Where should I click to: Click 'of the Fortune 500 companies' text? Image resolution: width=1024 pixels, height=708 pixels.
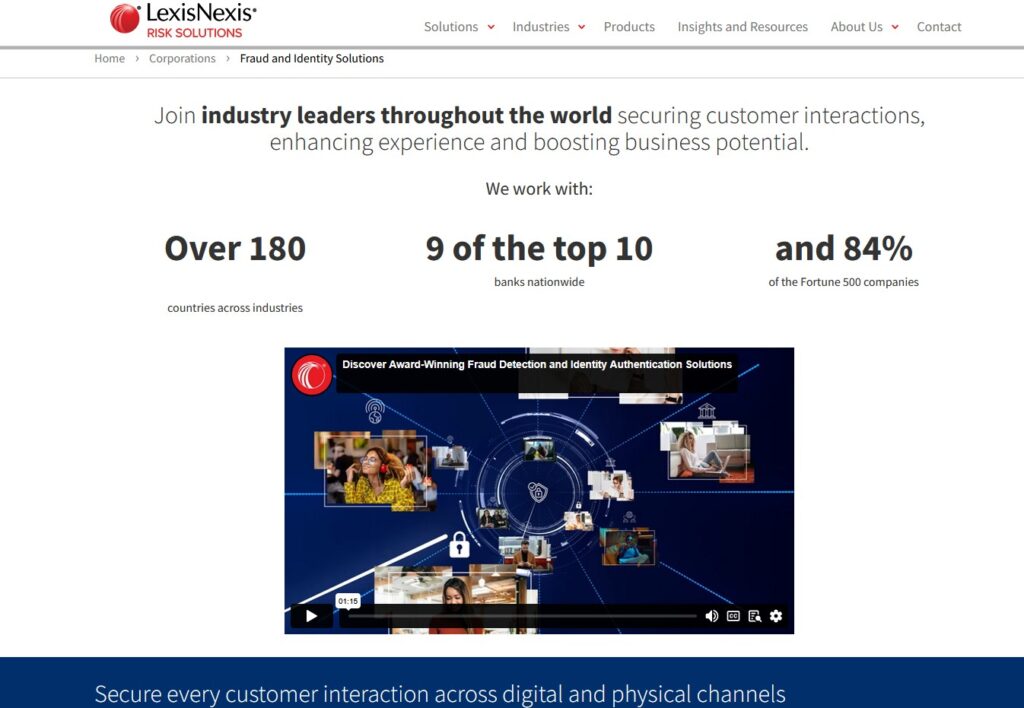tap(843, 282)
